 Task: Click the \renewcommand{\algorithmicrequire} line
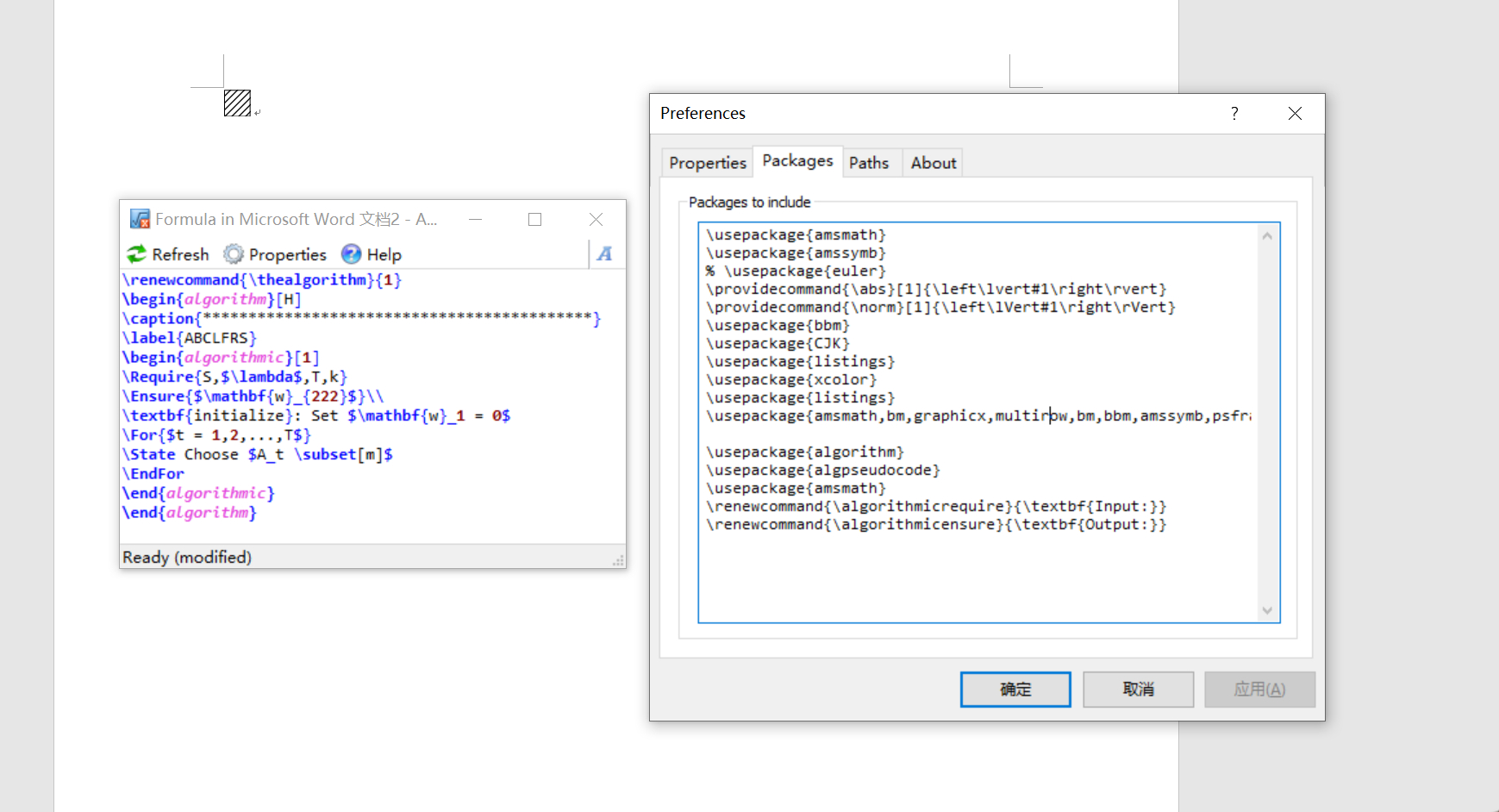(936, 506)
